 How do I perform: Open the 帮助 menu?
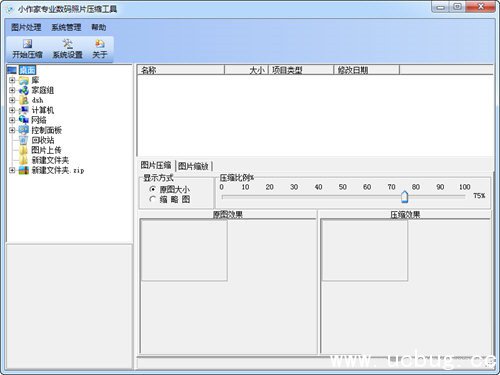tap(99, 27)
